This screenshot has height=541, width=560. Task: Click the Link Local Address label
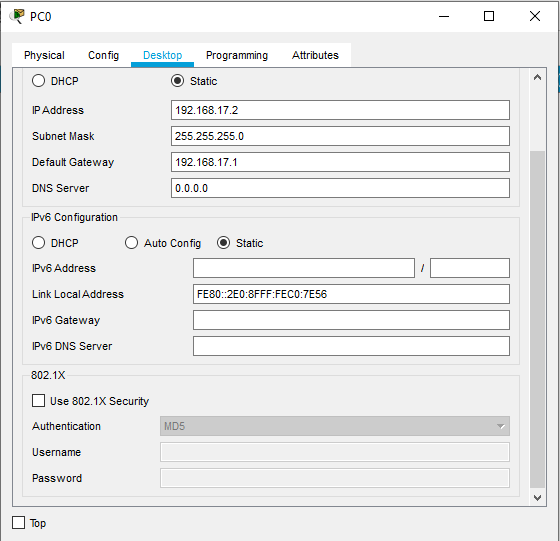coord(78,294)
